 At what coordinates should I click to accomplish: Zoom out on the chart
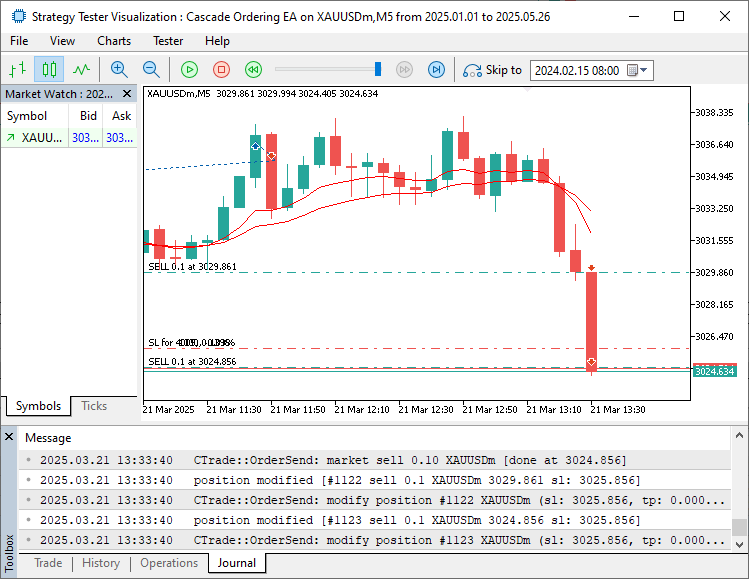(151, 69)
